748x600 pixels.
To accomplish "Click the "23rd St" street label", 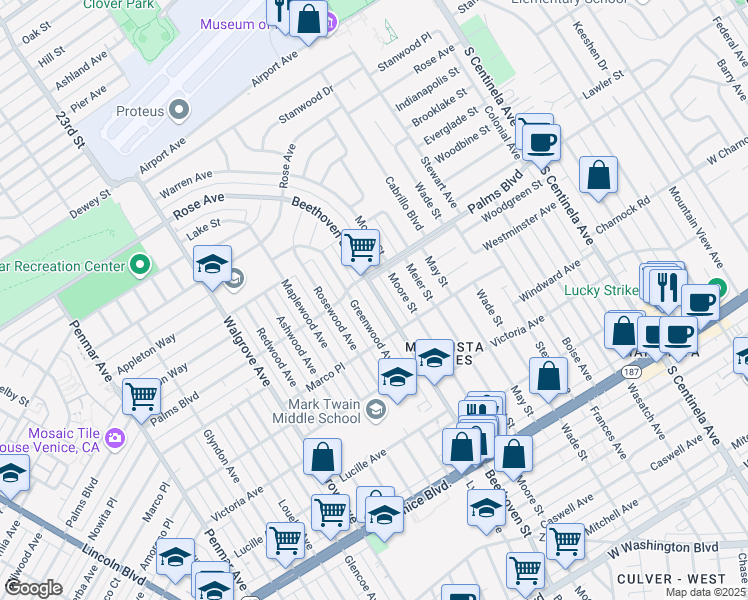I will pyautogui.click(x=70, y=130).
